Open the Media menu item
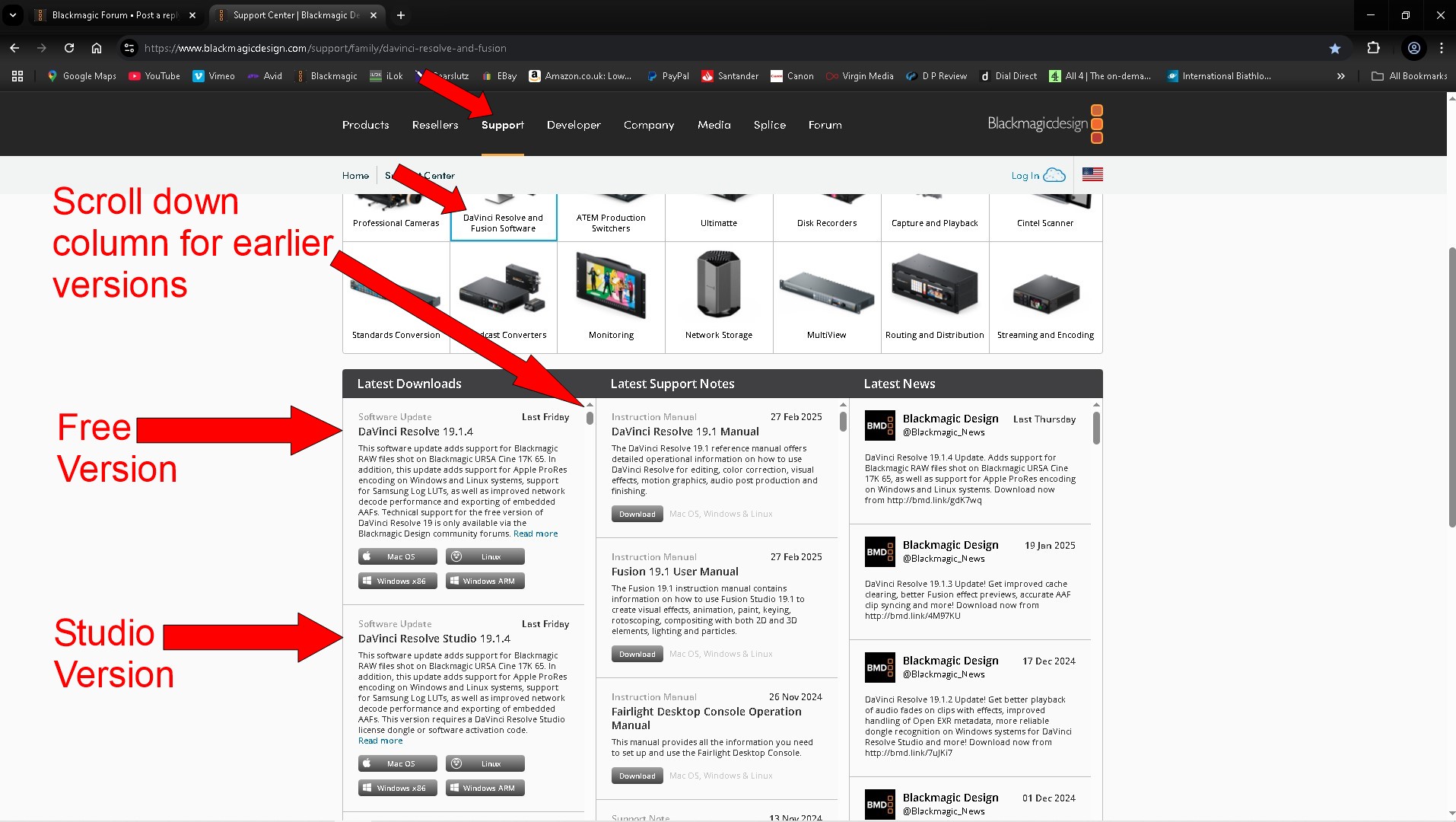1456x822 pixels. 714,125
